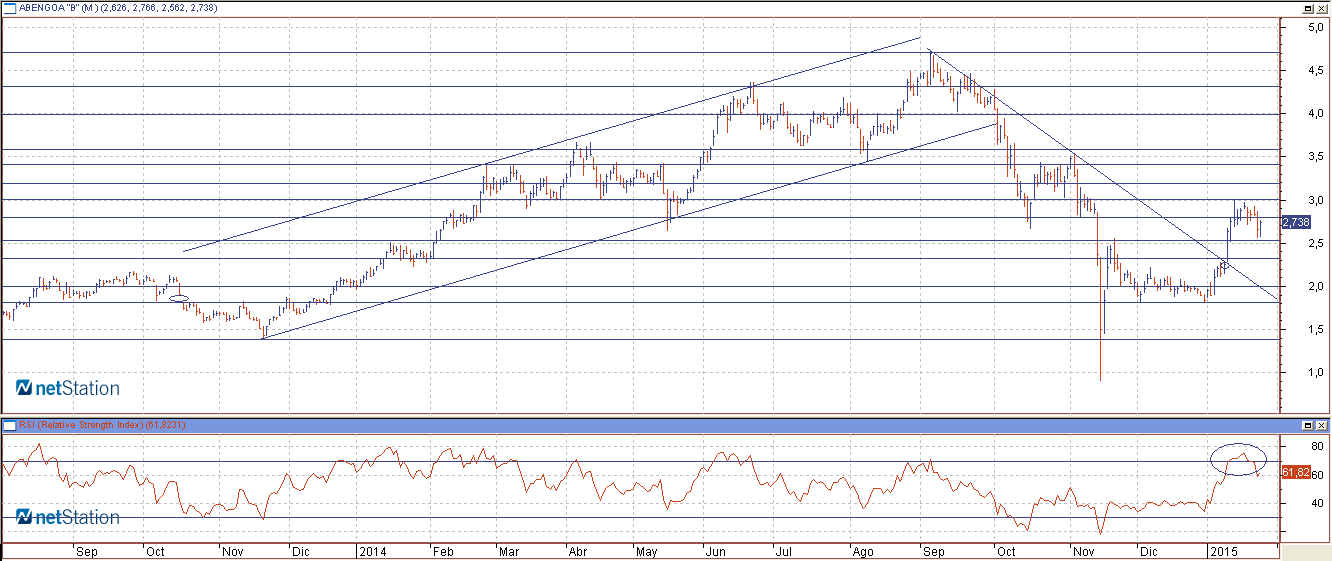Click the current price label 2,738
Screen dimensions: 1332x561
point(1295,222)
